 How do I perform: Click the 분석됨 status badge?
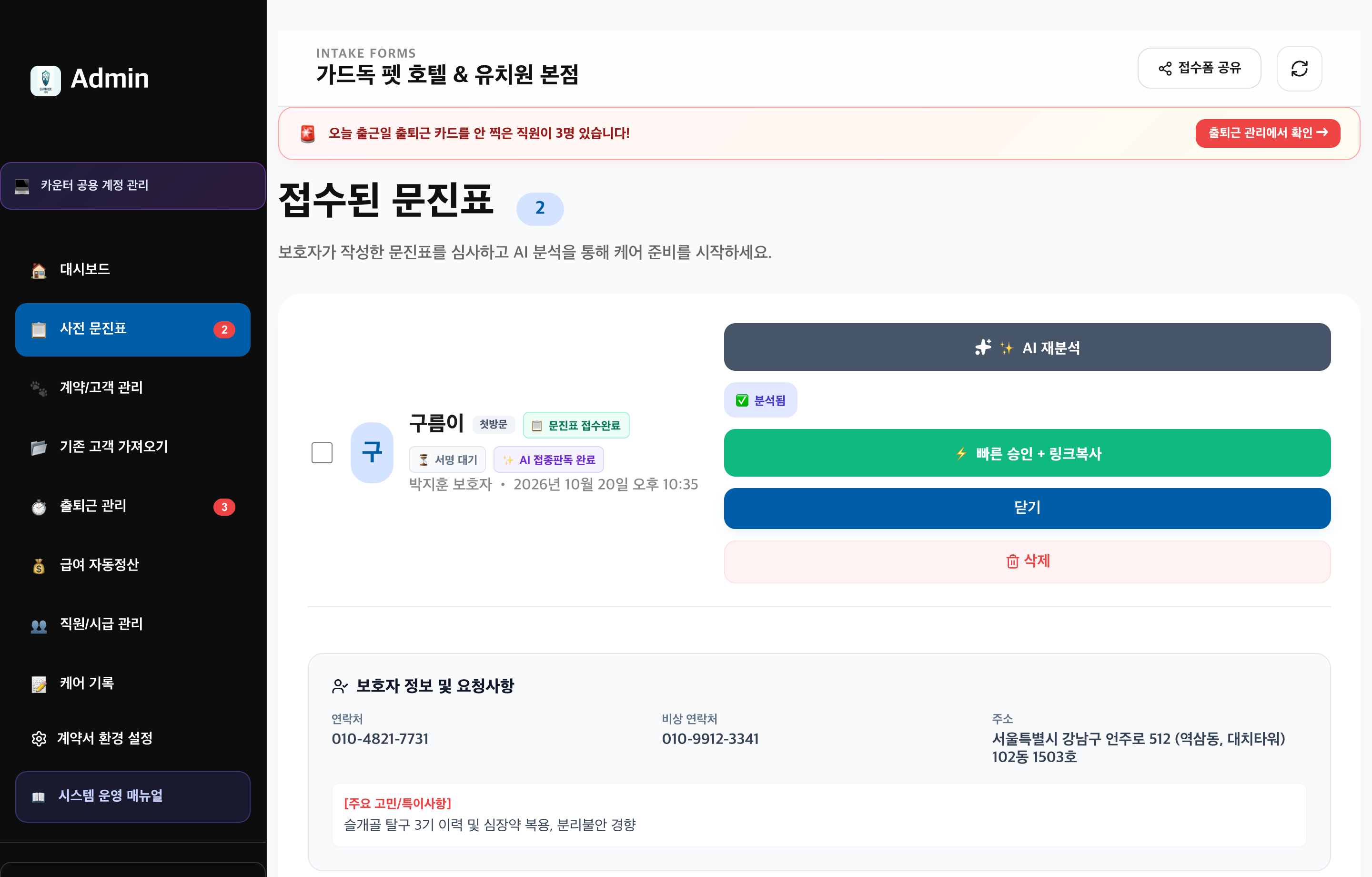click(x=760, y=400)
